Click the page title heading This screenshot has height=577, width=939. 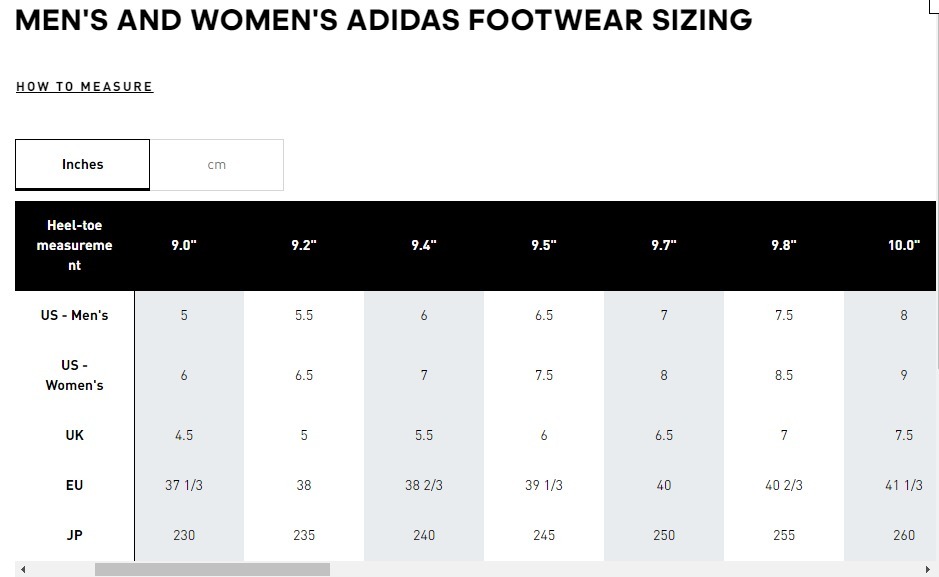pos(383,20)
